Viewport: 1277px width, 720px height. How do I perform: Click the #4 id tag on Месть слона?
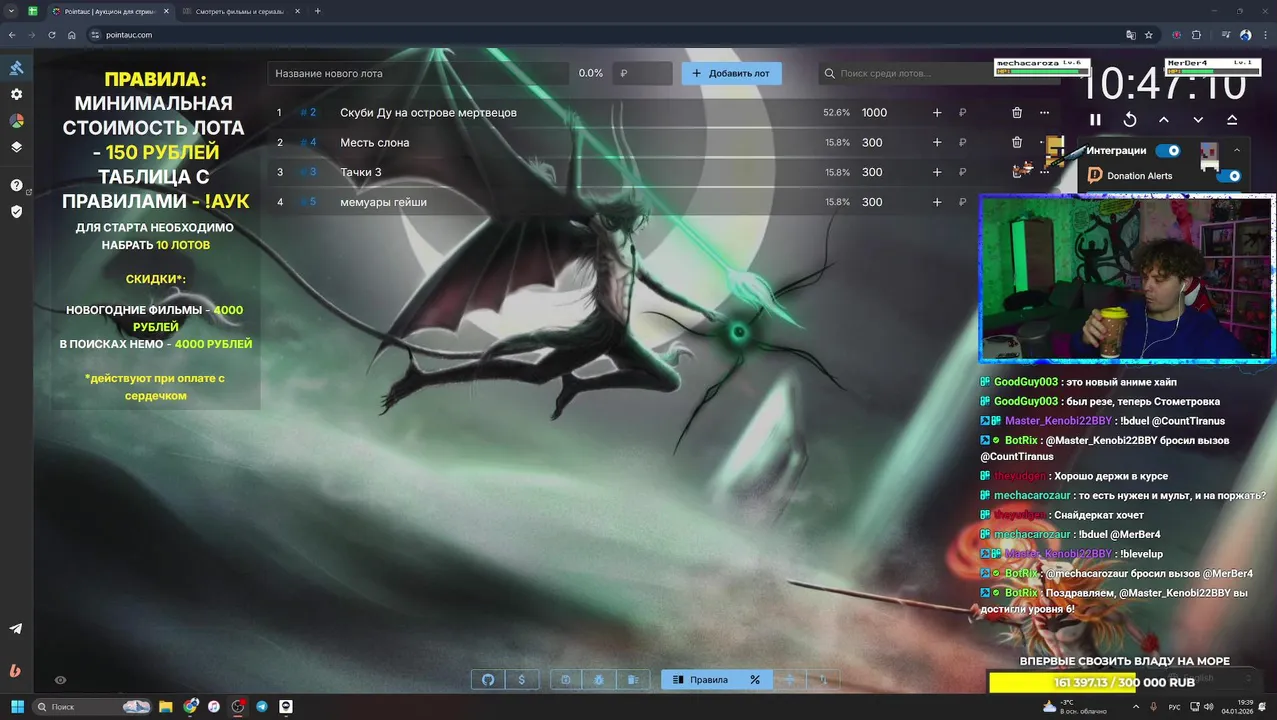click(308, 142)
